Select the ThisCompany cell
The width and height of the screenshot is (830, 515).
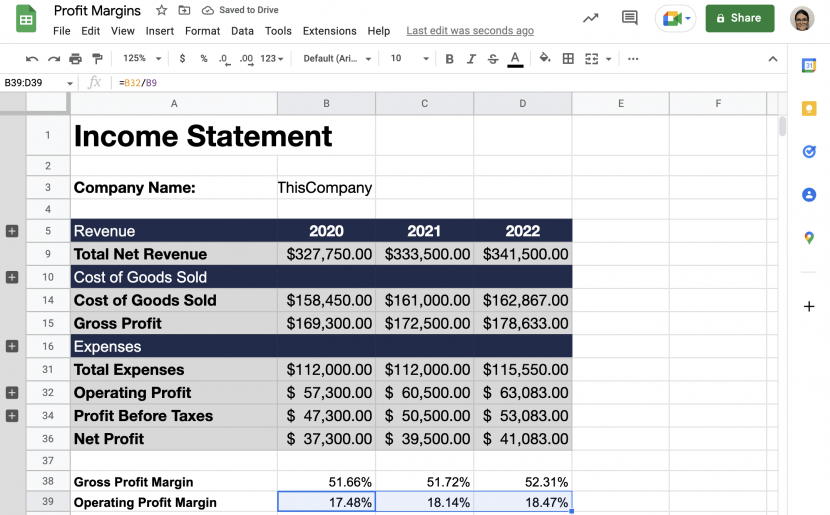[x=327, y=187]
